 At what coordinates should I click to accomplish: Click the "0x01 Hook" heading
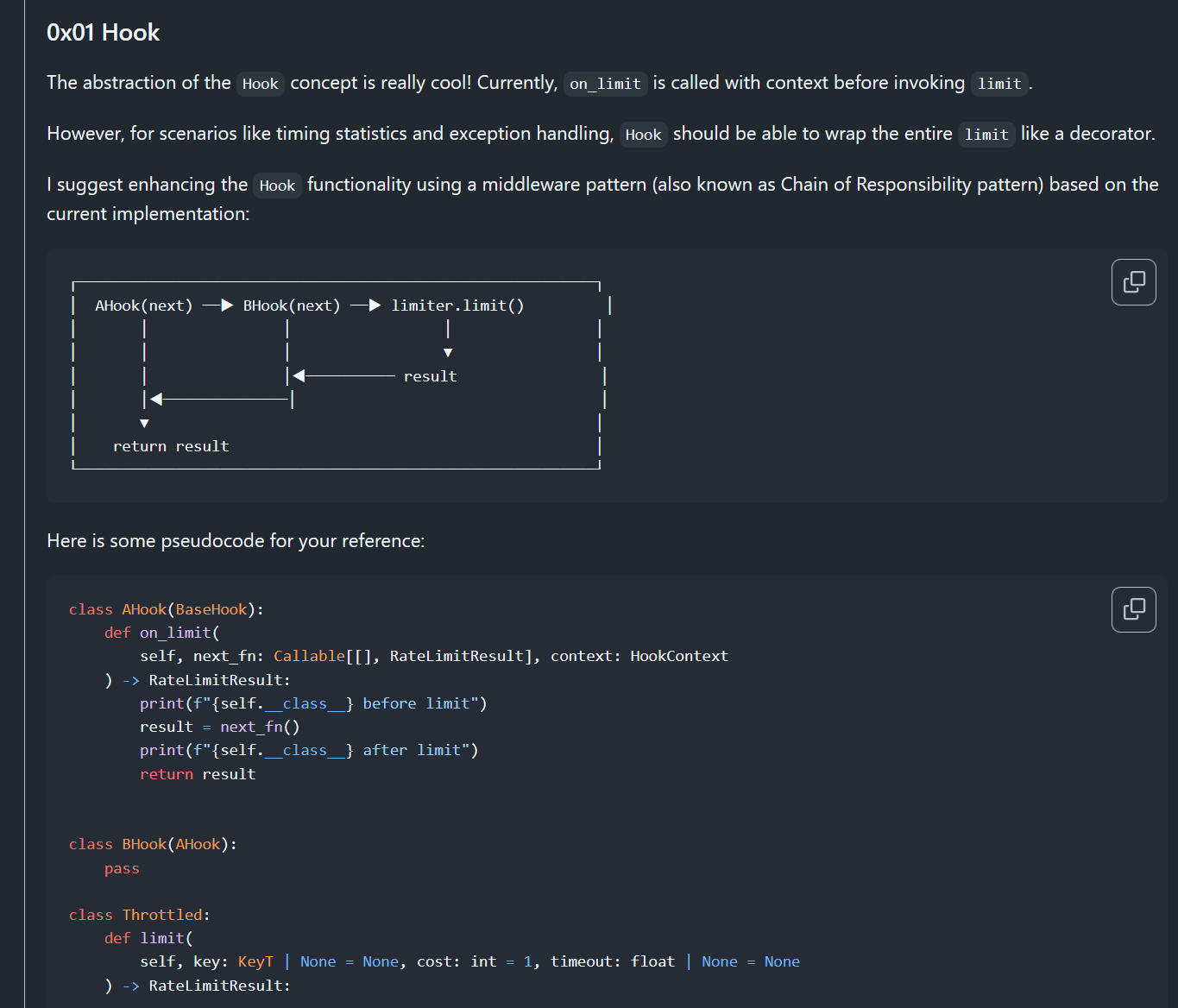pyautogui.click(x=103, y=33)
